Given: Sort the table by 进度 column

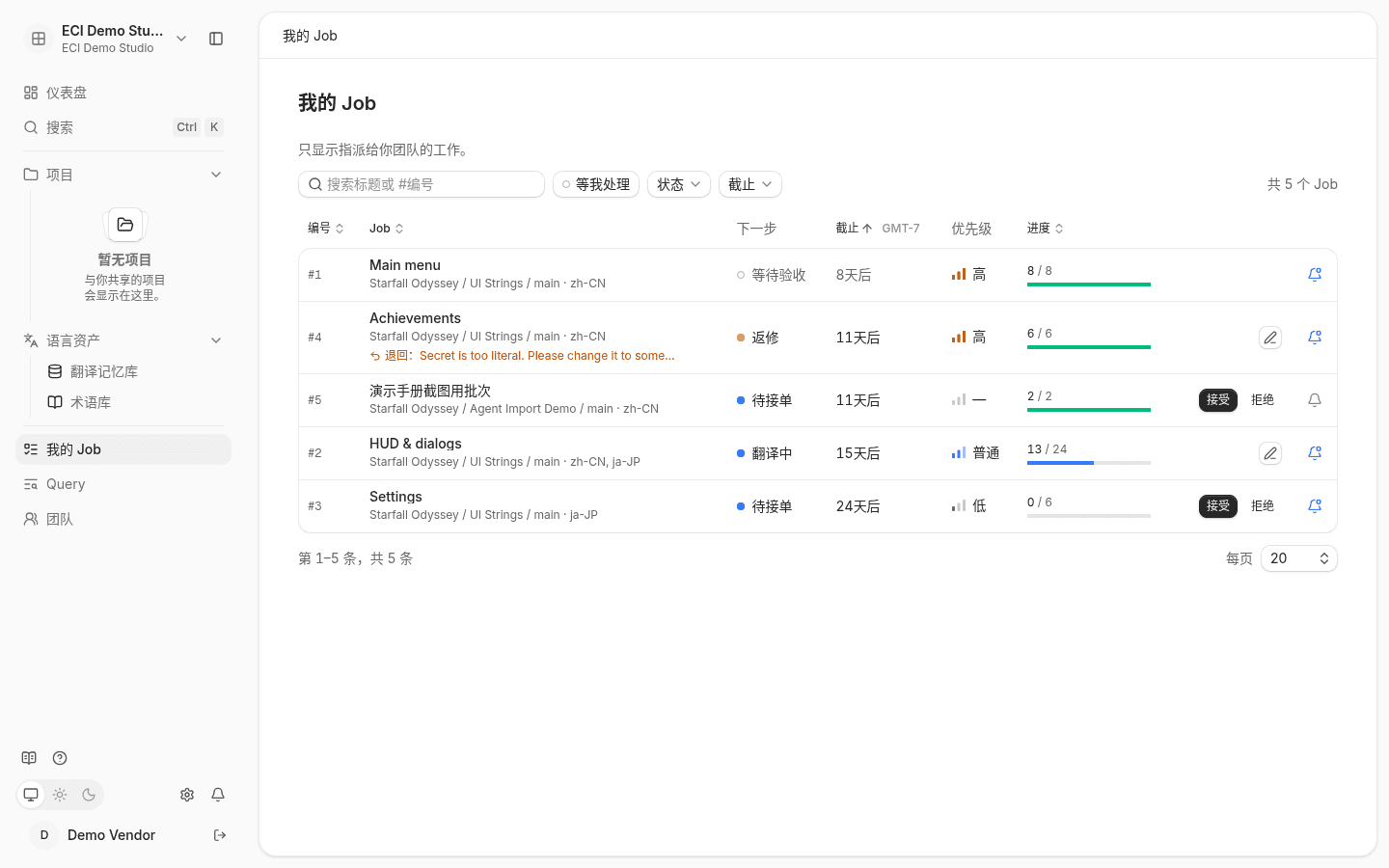Looking at the screenshot, I should pos(1046,229).
